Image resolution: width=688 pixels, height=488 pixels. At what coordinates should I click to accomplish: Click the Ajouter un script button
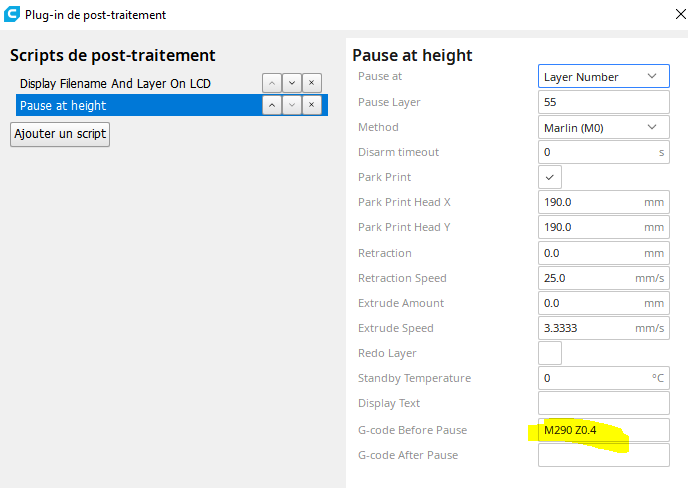click(60, 134)
